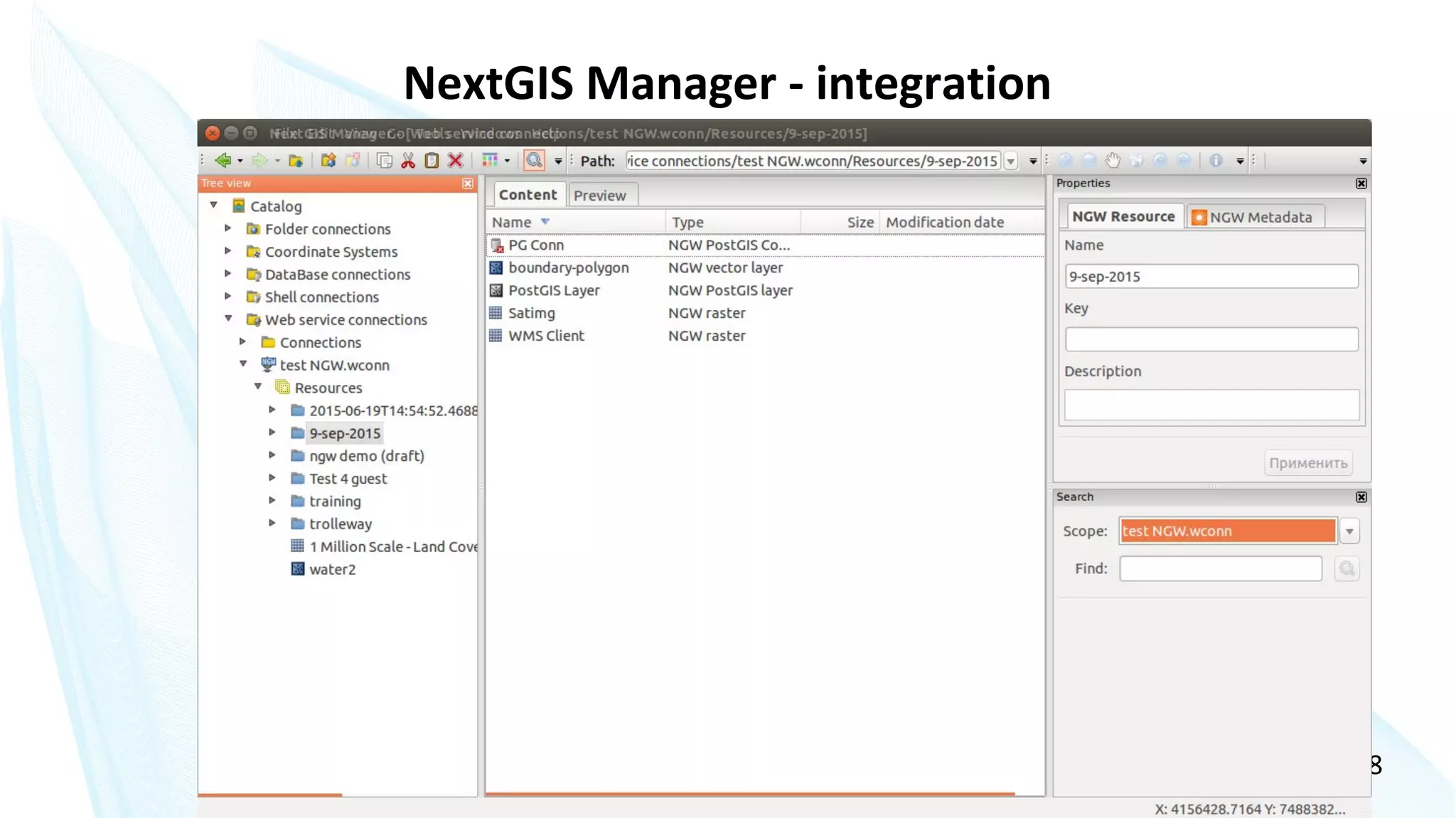Viewport: 1456px width, 818px height.
Task: Click the green Back arrow icon
Action: coord(223,161)
